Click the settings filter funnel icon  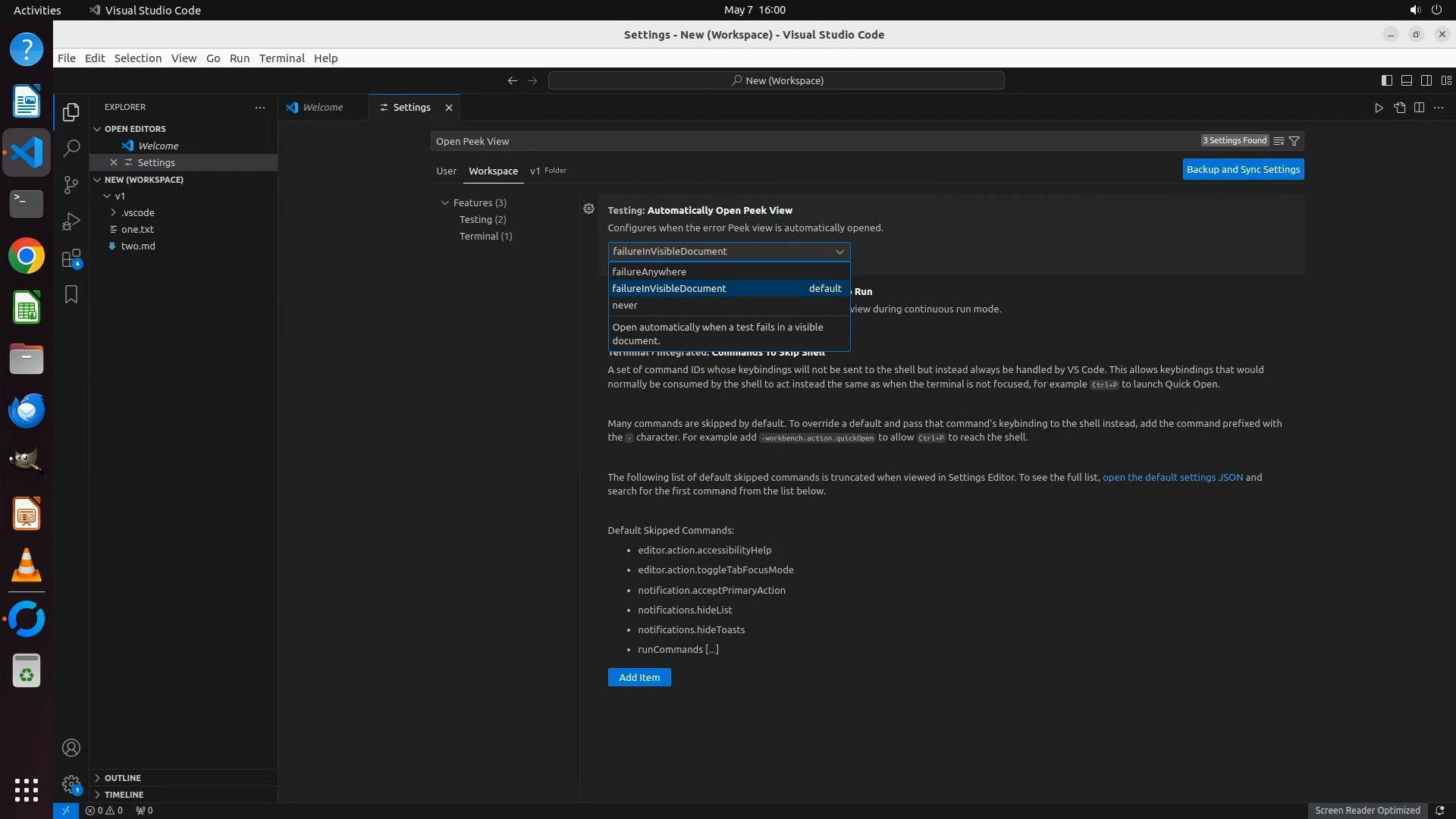[x=1294, y=141]
